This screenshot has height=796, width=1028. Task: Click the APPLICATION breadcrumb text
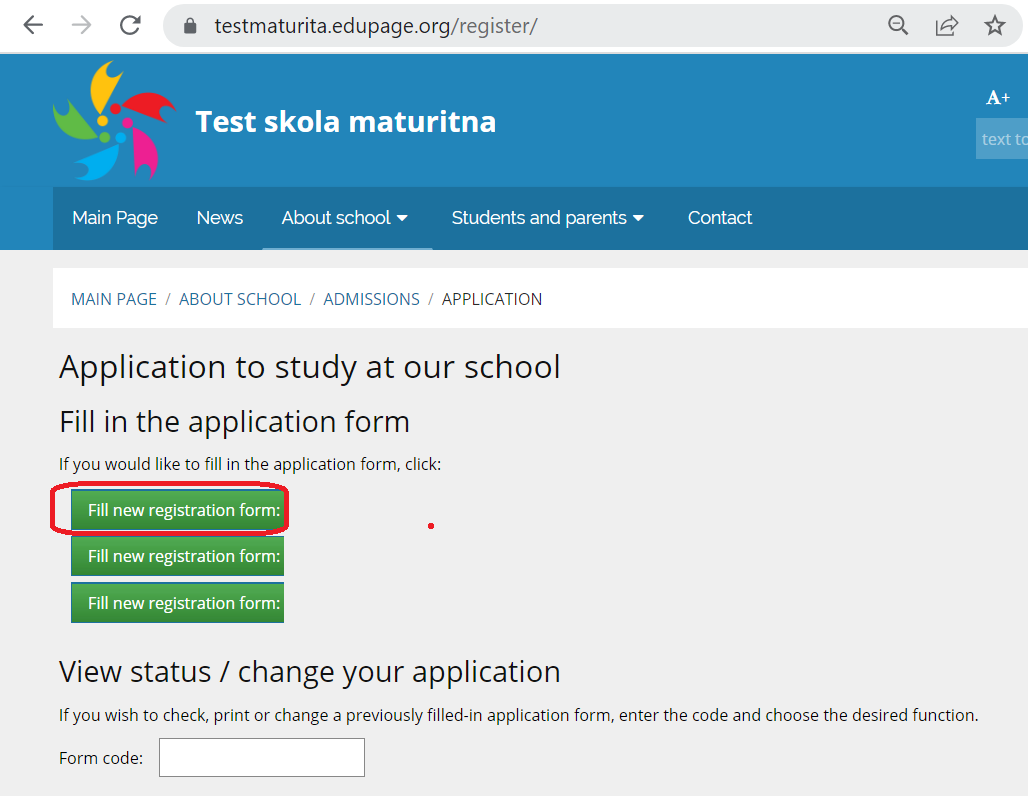(492, 299)
